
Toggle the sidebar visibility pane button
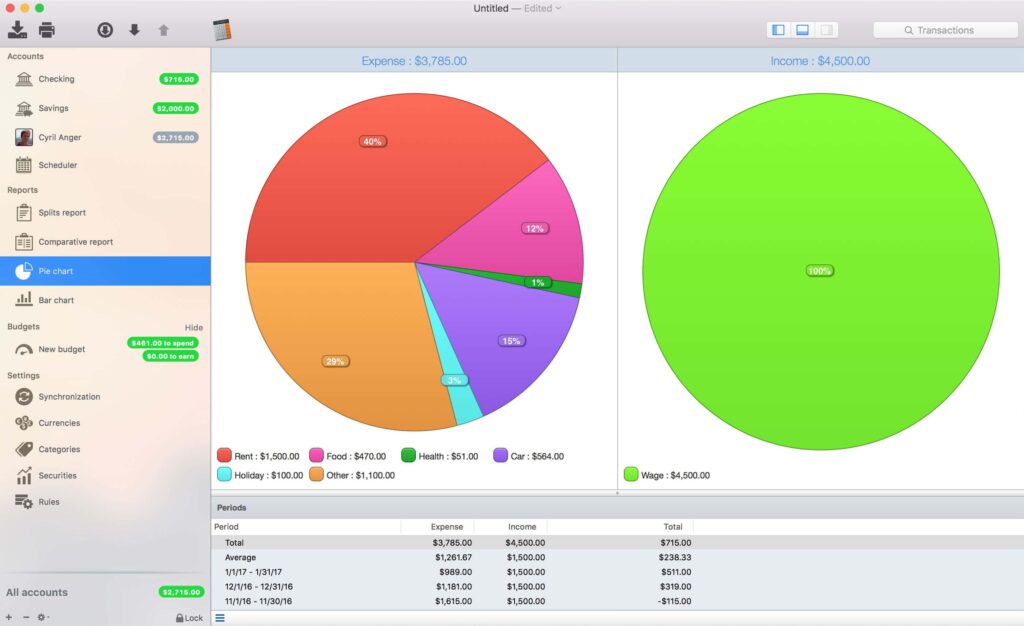click(778, 29)
